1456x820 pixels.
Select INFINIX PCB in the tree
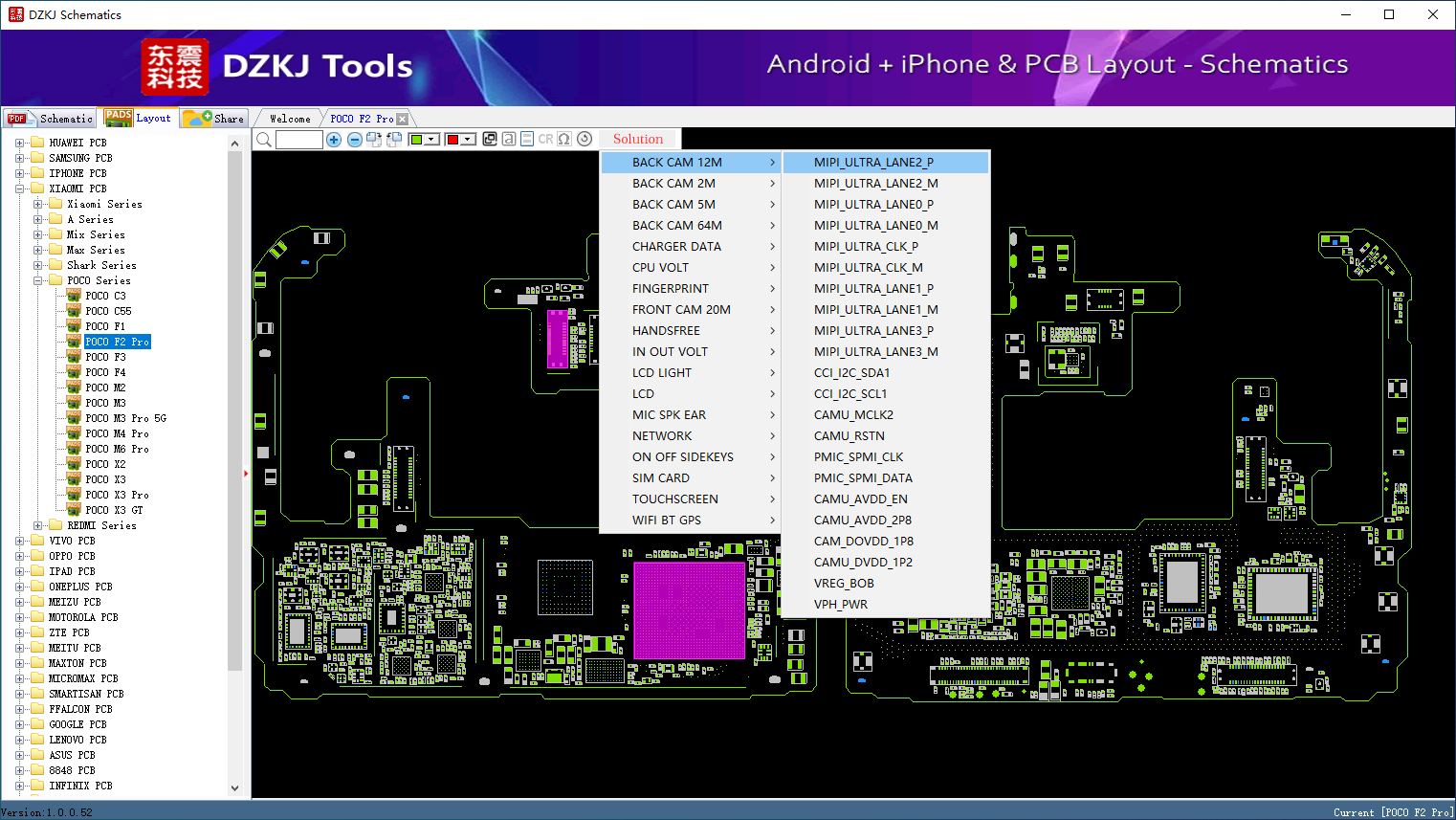(80, 786)
